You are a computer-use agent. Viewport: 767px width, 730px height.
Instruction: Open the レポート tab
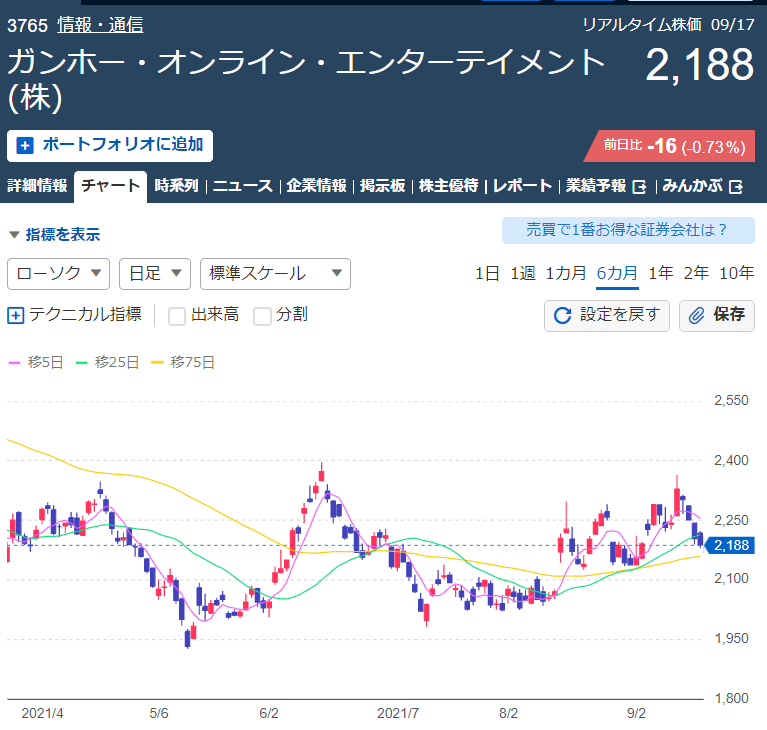[x=522, y=186]
